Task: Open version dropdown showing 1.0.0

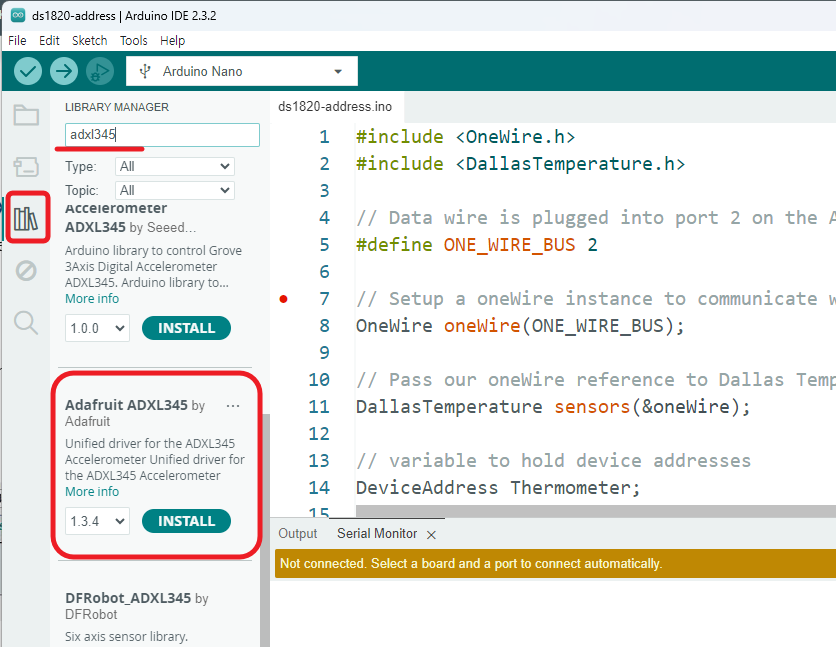Action: click(97, 328)
